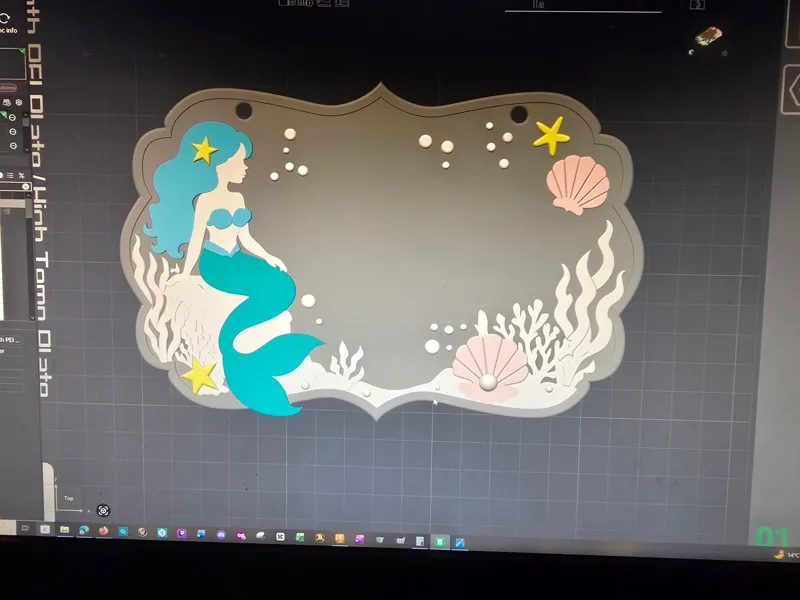Screen dimensions: 800x600
Task: Open the purple Twitch icon in taskbar
Action: point(182,534)
